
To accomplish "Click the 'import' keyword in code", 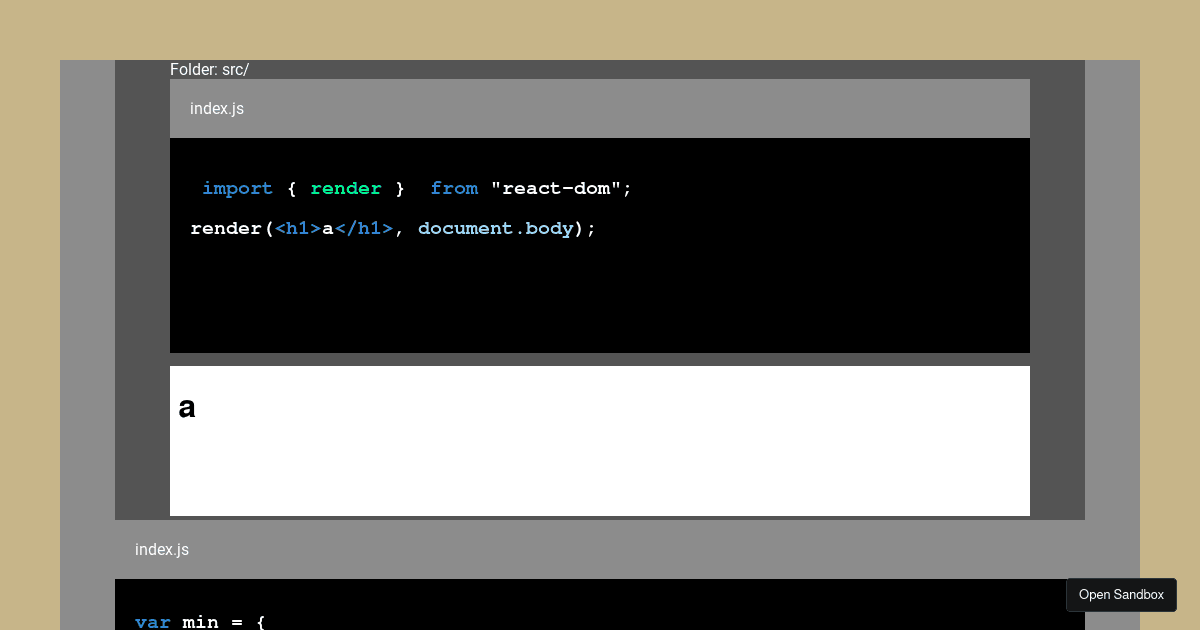I will (237, 188).
